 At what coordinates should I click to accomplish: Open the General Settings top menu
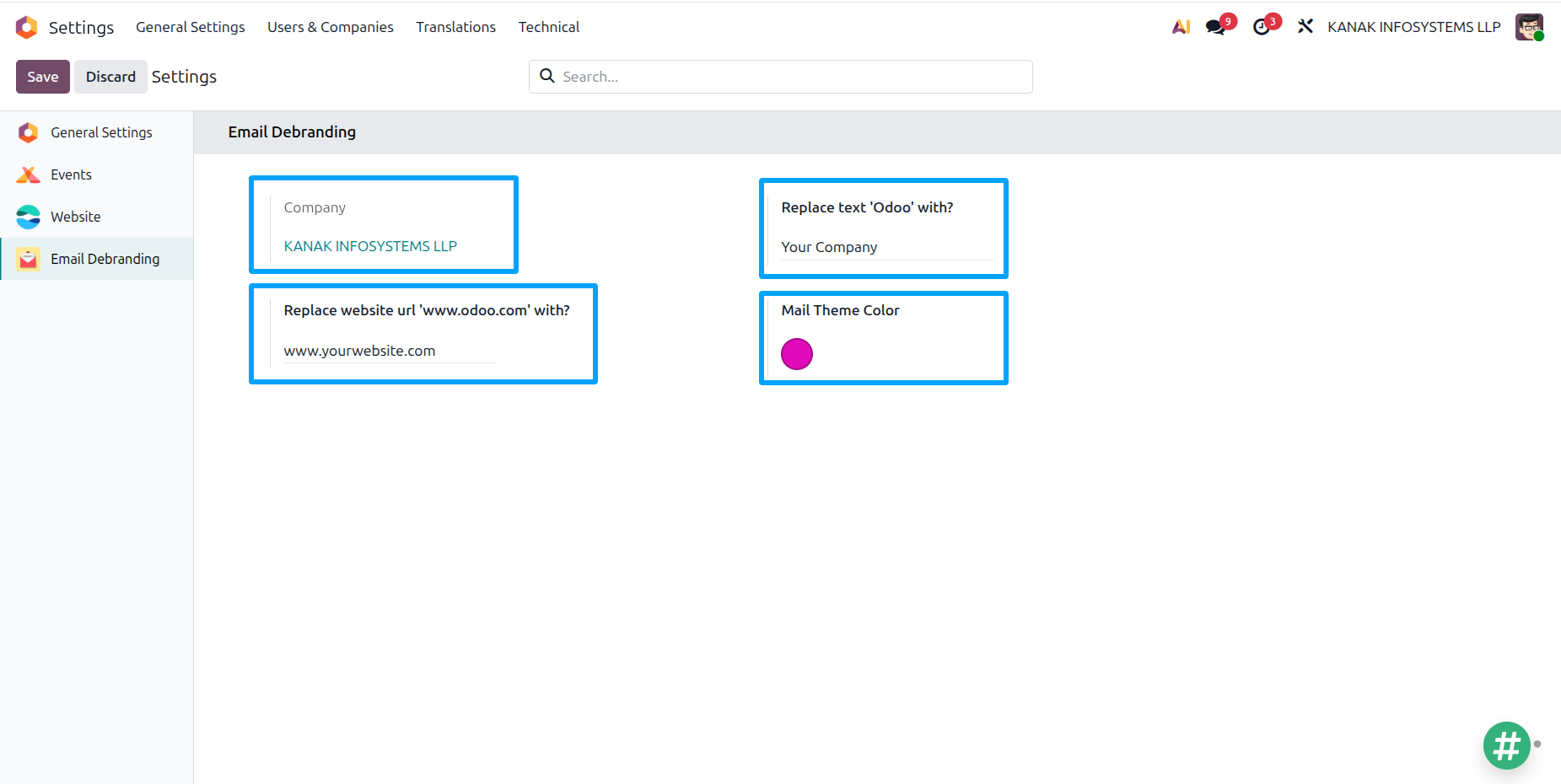coord(191,27)
